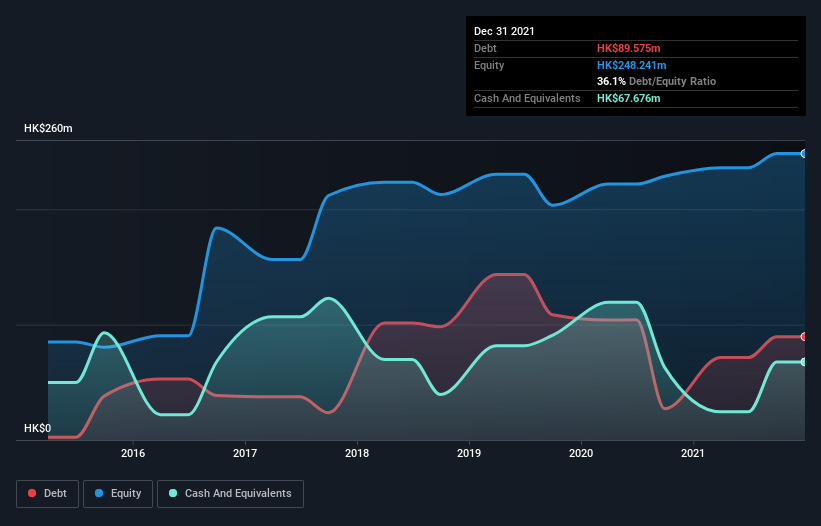Image resolution: width=821 pixels, height=526 pixels.
Task: Toggle the Debt legend button
Action: click(48, 494)
